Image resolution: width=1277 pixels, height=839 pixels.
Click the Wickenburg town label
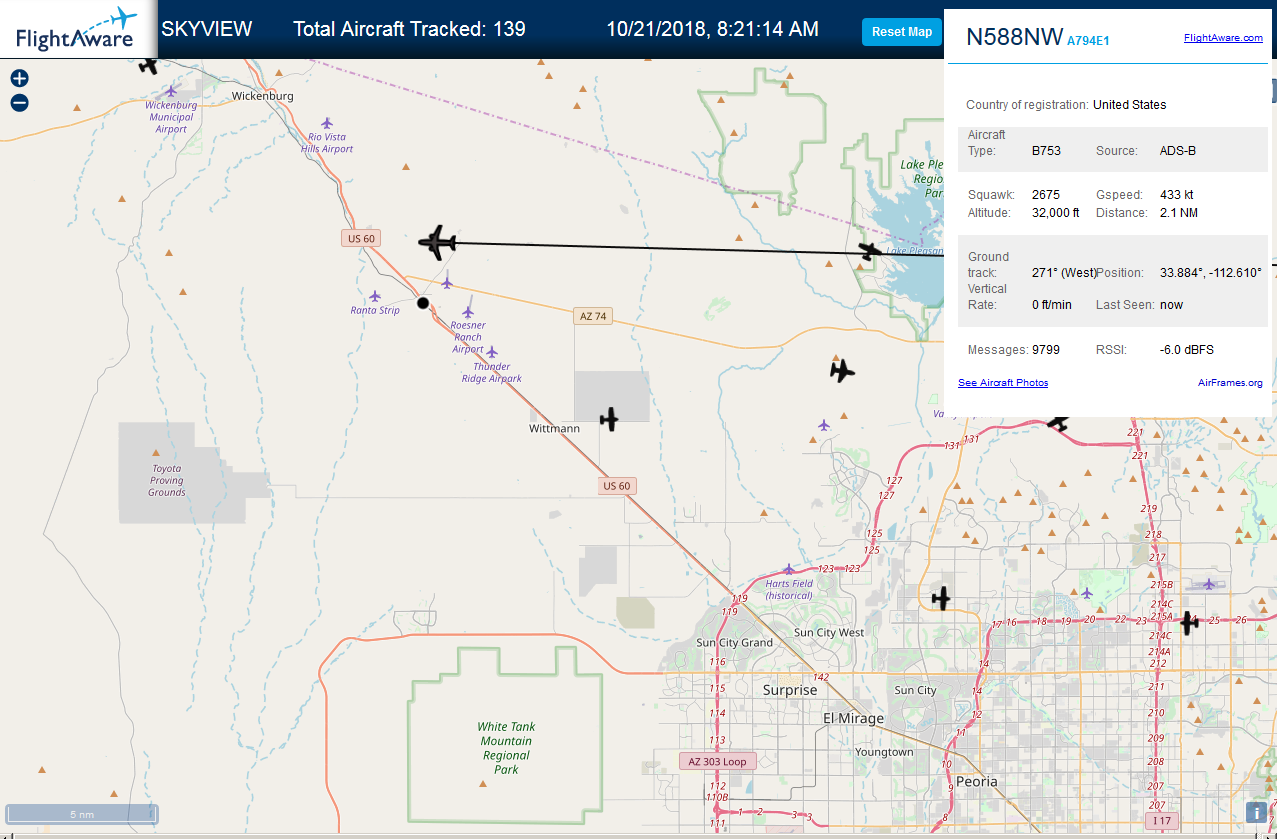[263, 96]
